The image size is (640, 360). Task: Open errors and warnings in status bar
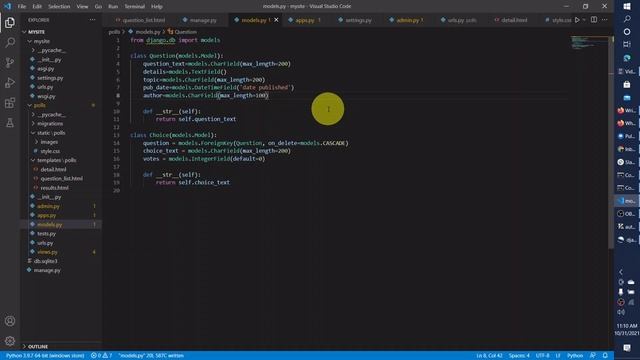tap(102, 356)
